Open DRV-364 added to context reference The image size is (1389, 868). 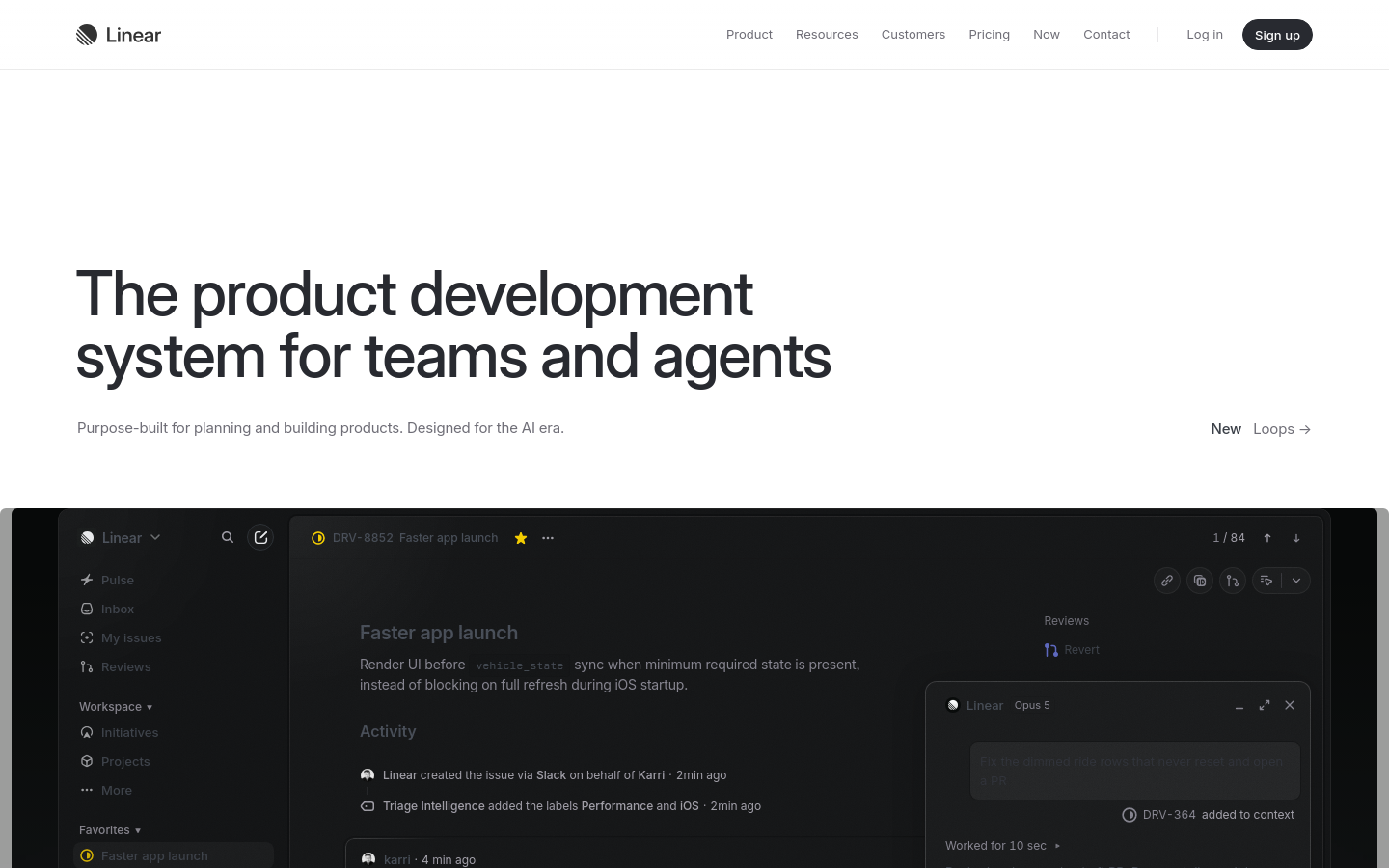click(1209, 815)
